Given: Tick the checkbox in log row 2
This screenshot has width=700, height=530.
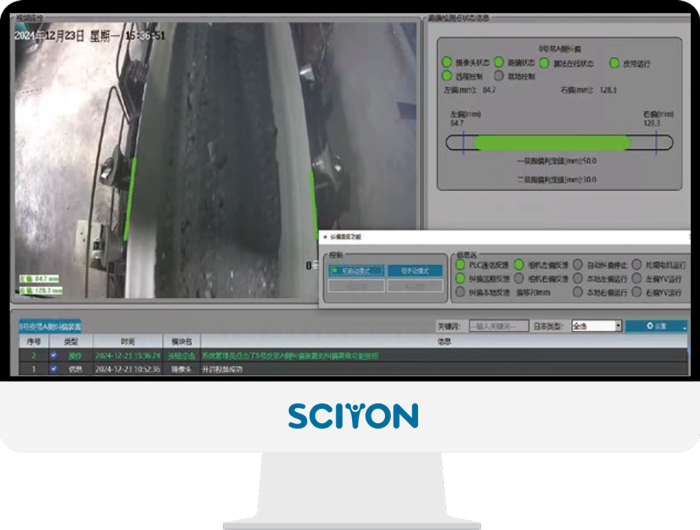Looking at the screenshot, I should pos(54,355).
